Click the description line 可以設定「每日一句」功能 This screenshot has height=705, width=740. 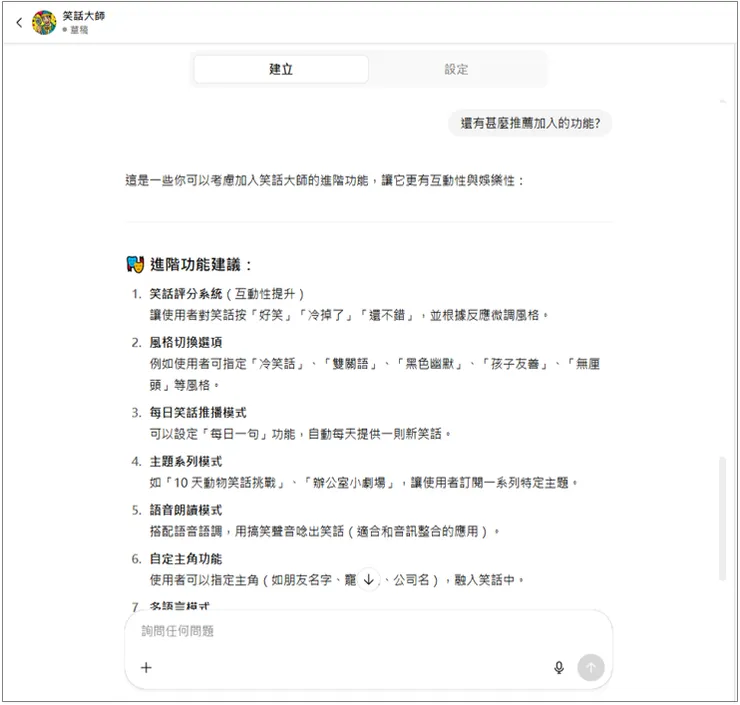pos(300,434)
